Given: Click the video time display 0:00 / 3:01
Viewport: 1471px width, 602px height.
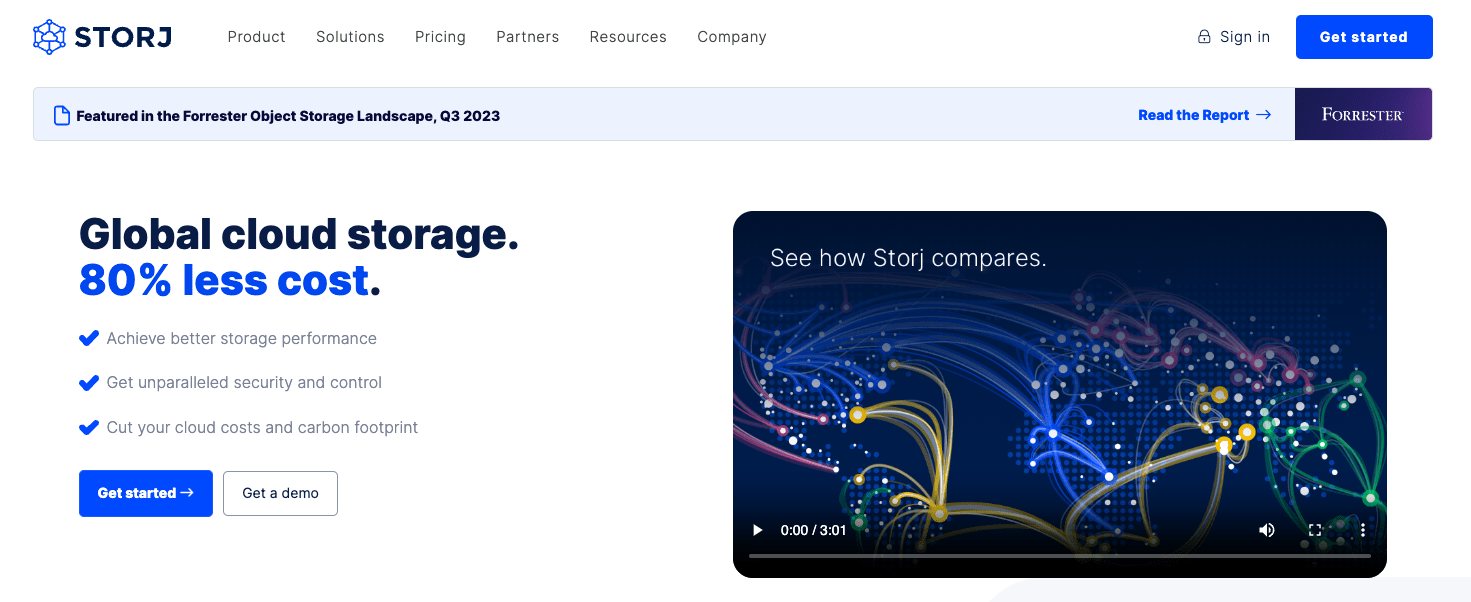Looking at the screenshot, I should tap(813, 530).
